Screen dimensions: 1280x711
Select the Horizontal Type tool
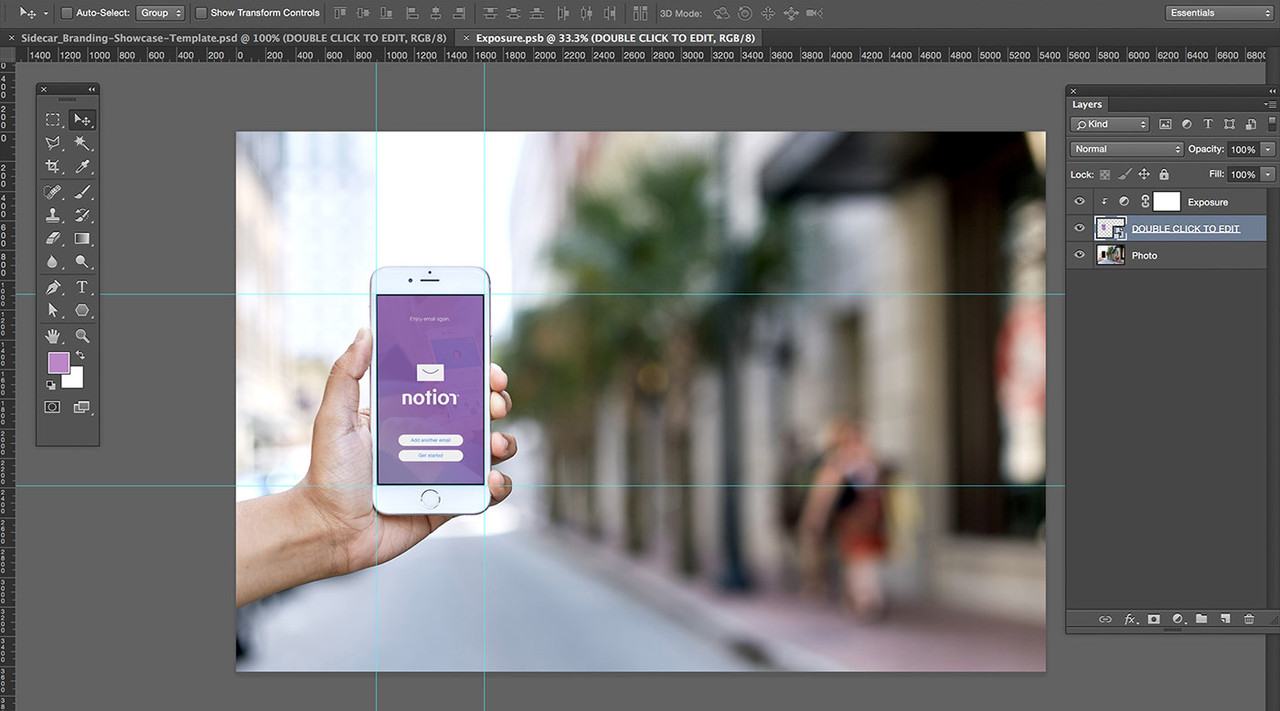(x=83, y=288)
